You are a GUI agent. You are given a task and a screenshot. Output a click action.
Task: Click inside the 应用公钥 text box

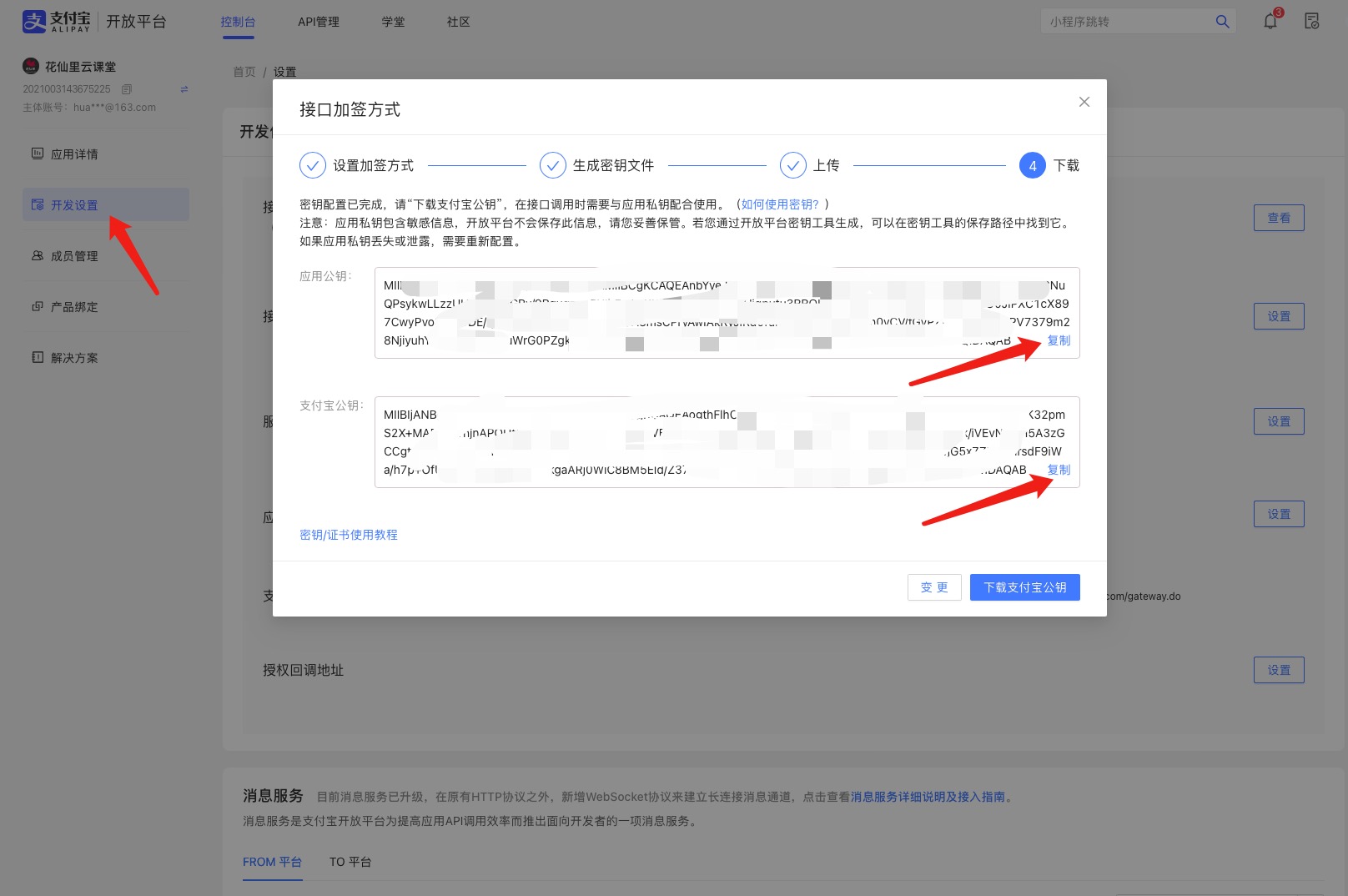pyautogui.click(x=727, y=313)
